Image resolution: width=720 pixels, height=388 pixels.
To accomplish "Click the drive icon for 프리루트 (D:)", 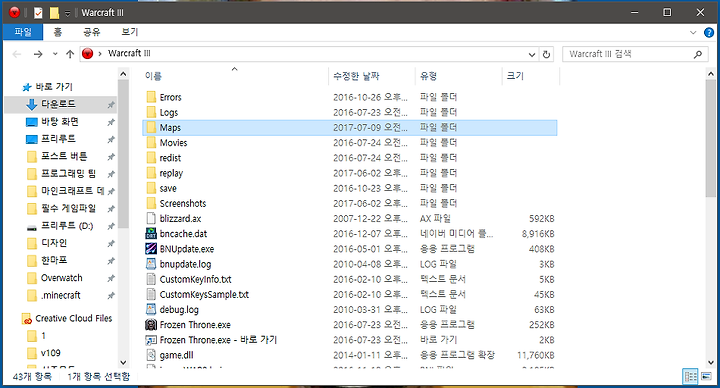I will click(x=32, y=227).
